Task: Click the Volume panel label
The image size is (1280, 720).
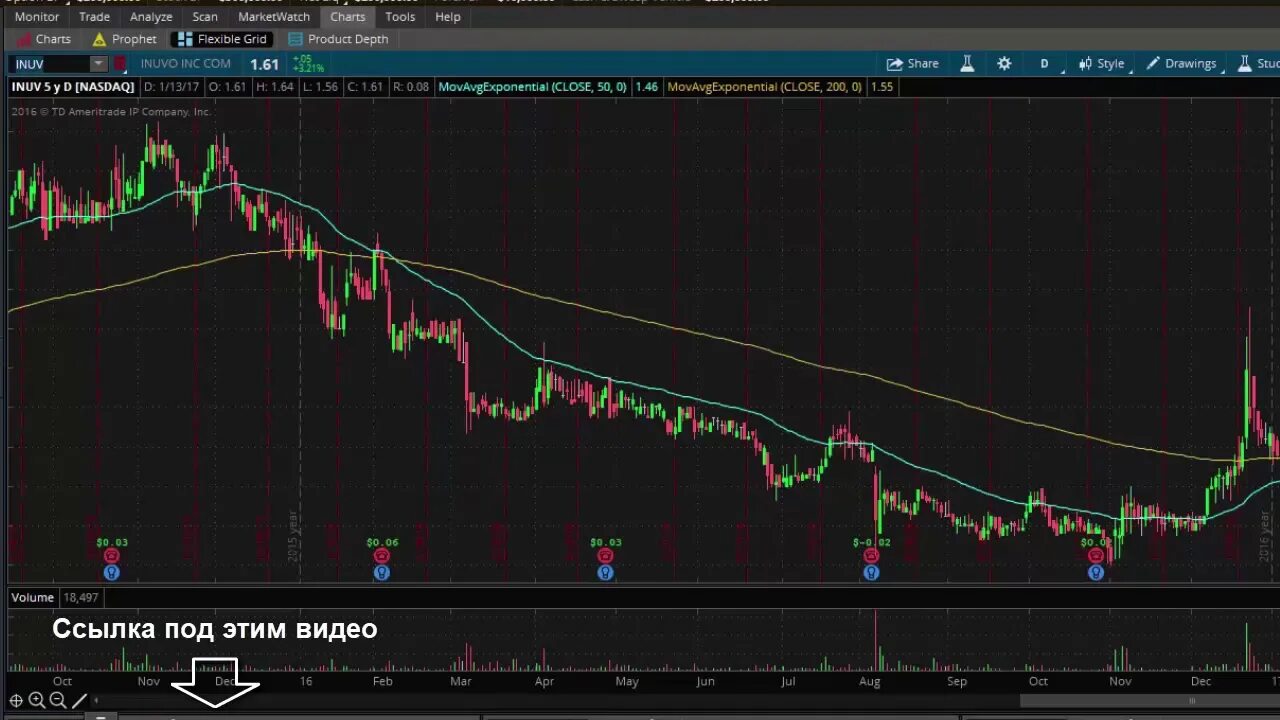Action: click(32, 597)
